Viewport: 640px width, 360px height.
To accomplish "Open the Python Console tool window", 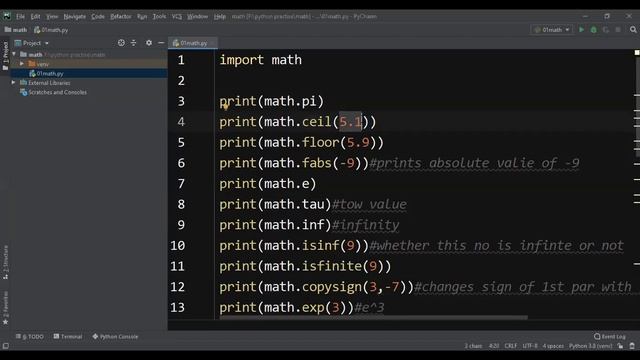I will coord(115,337).
